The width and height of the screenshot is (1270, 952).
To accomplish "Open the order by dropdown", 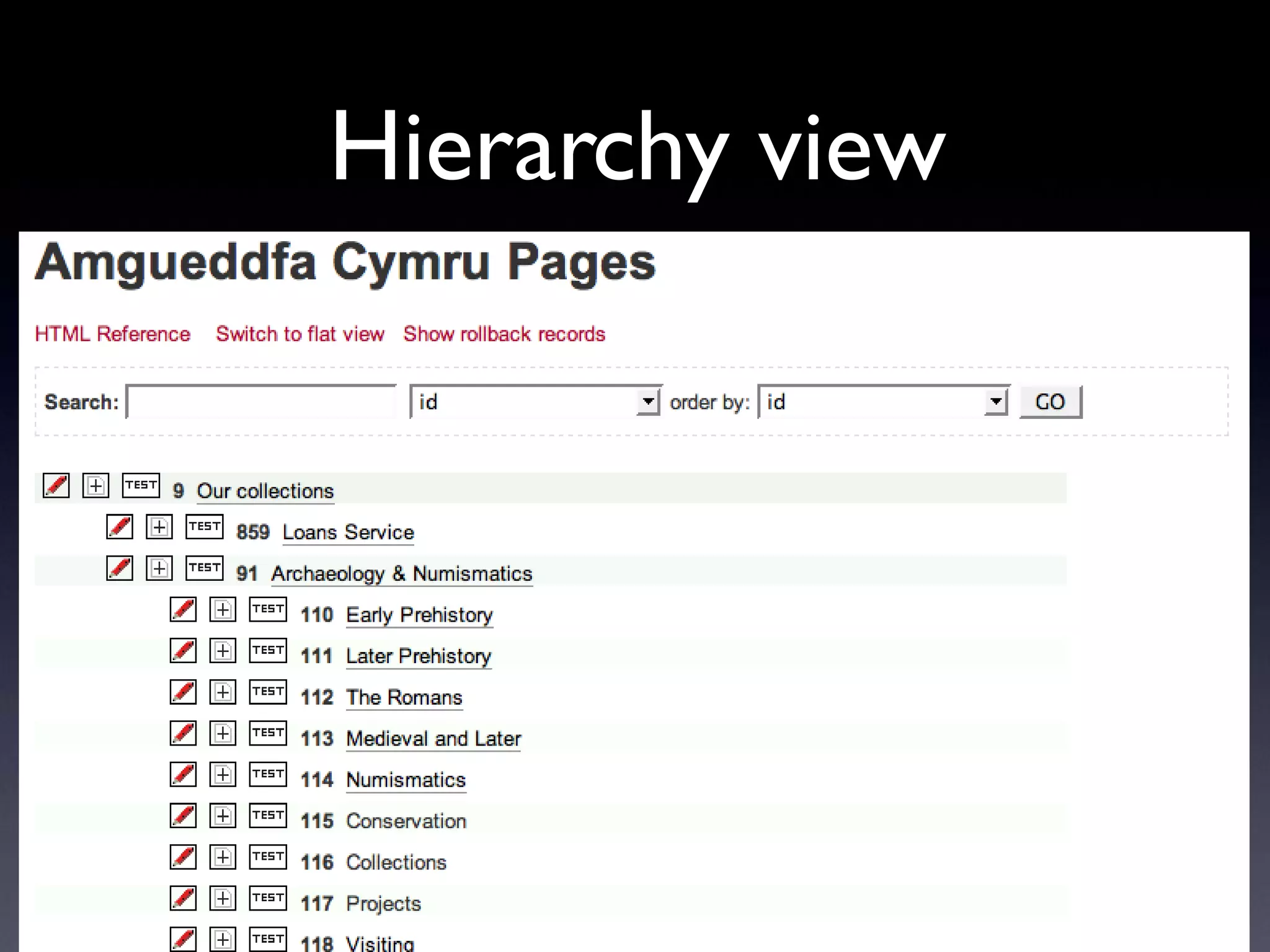I will pos(884,402).
